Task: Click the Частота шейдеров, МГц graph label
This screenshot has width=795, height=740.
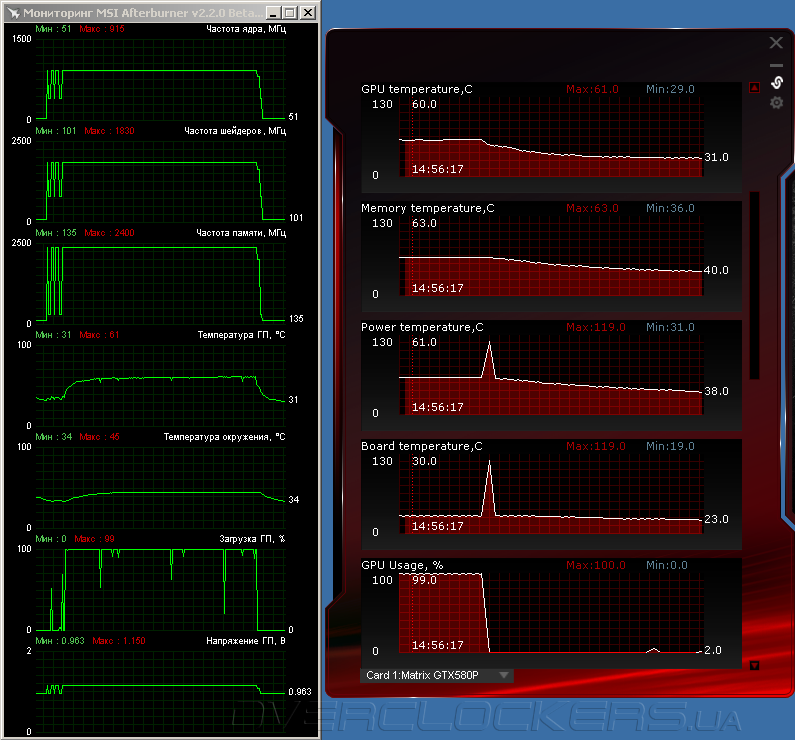Action: [x=235, y=131]
